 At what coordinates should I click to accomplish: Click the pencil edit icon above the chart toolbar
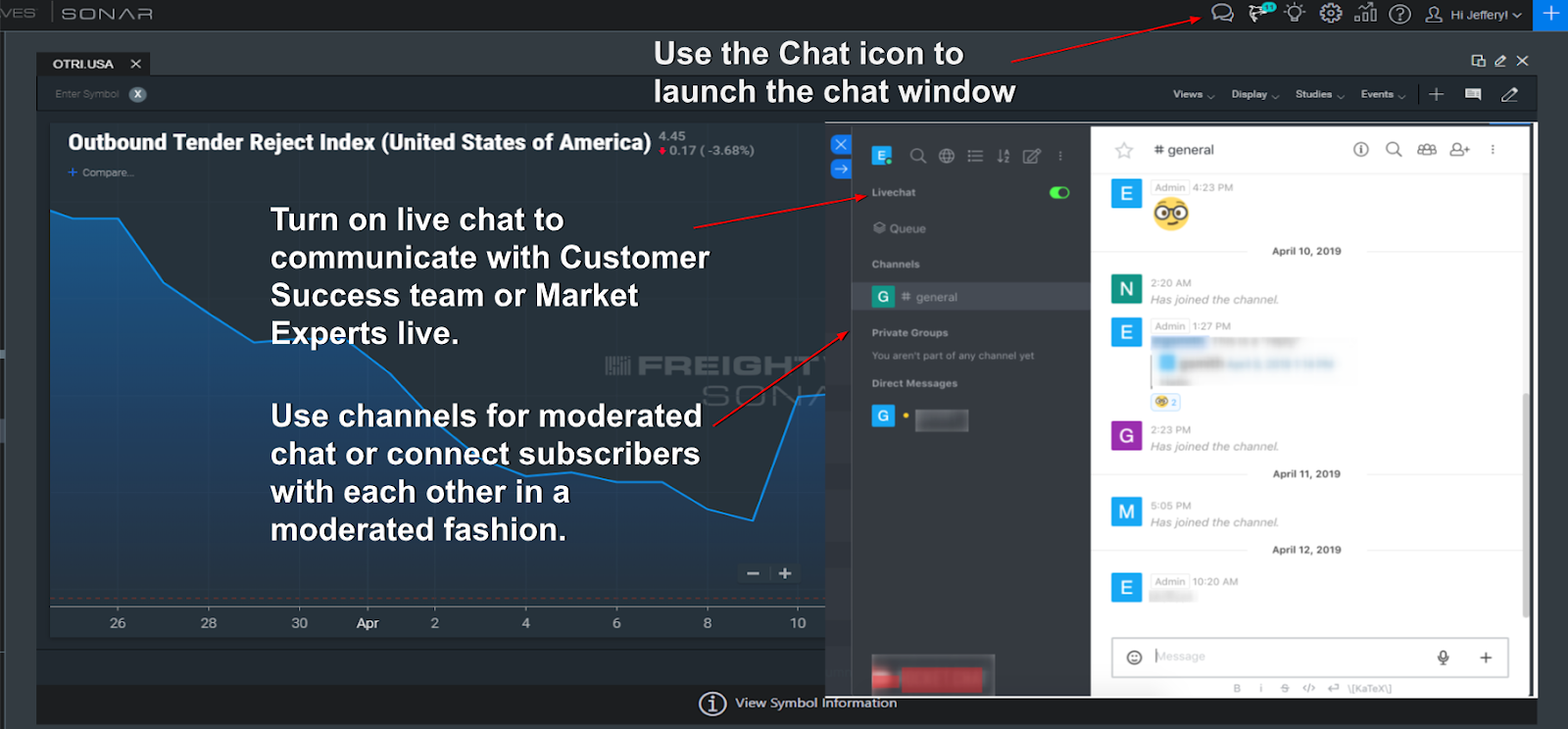tap(1500, 61)
